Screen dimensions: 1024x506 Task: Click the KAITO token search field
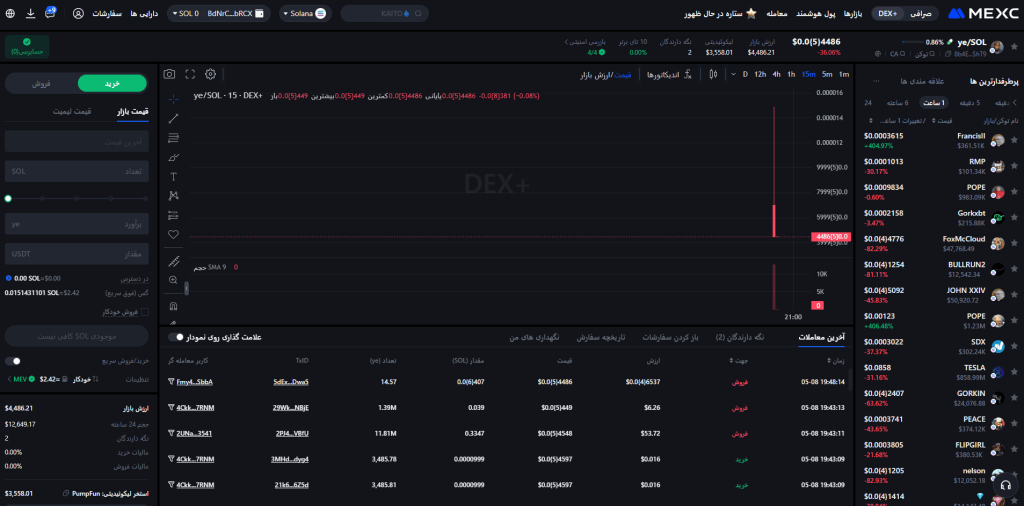click(x=385, y=13)
